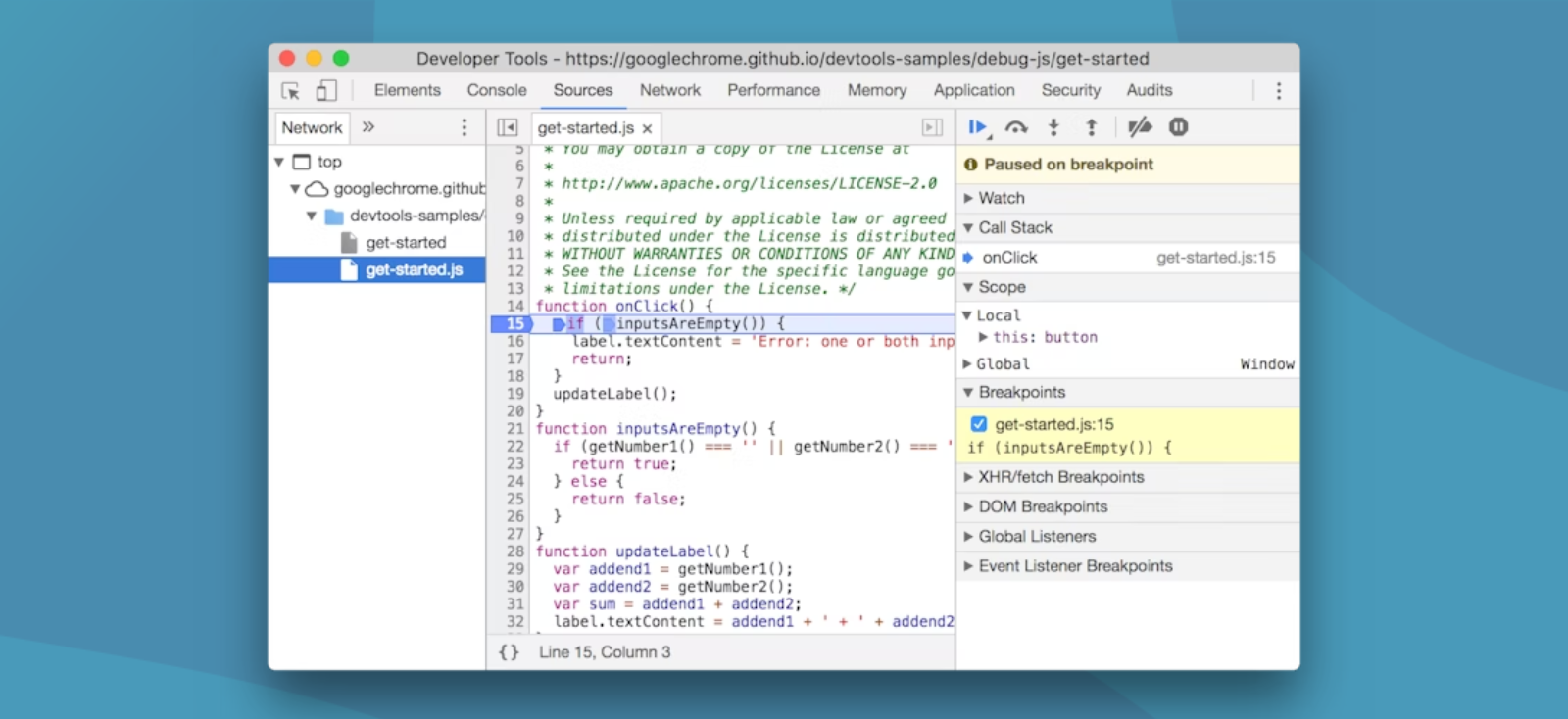Click the Window value of Global scope

(x=1267, y=364)
